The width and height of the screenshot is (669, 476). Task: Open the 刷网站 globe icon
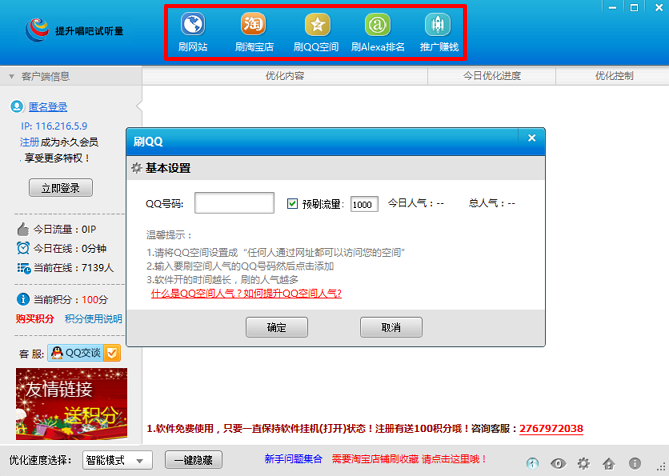(193, 24)
